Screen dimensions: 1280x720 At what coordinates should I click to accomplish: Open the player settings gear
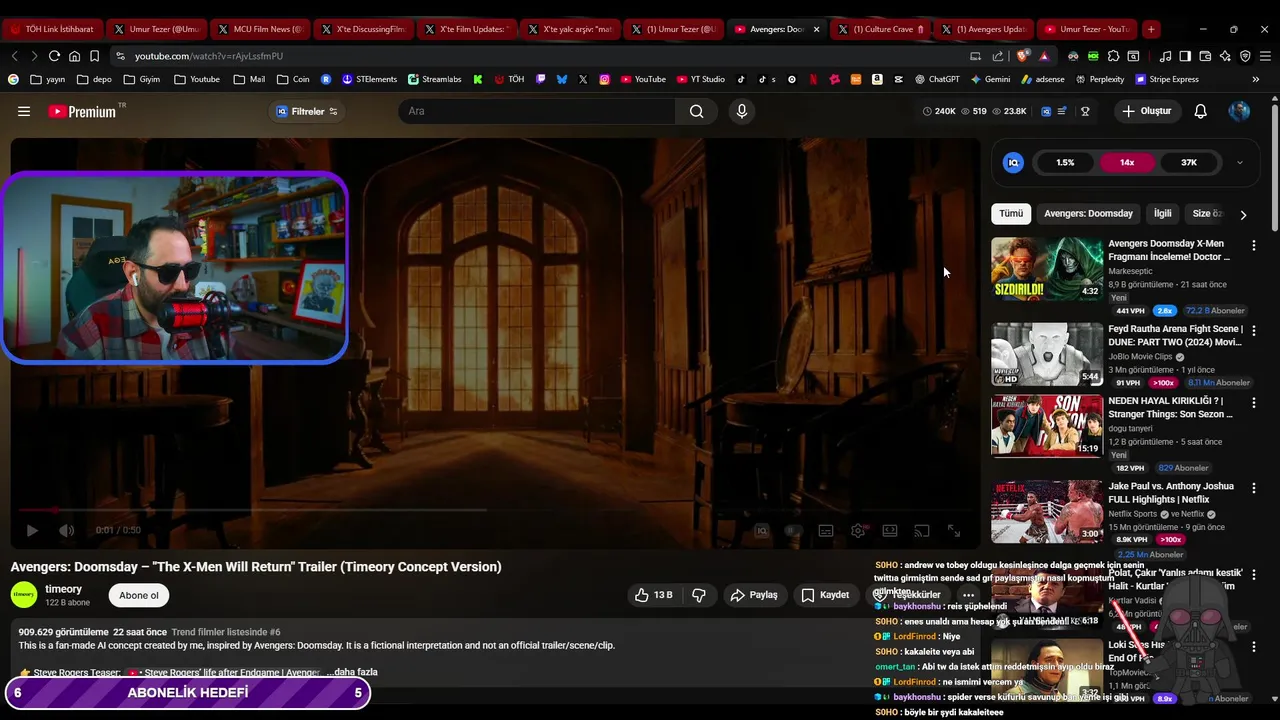pos(858,531)
